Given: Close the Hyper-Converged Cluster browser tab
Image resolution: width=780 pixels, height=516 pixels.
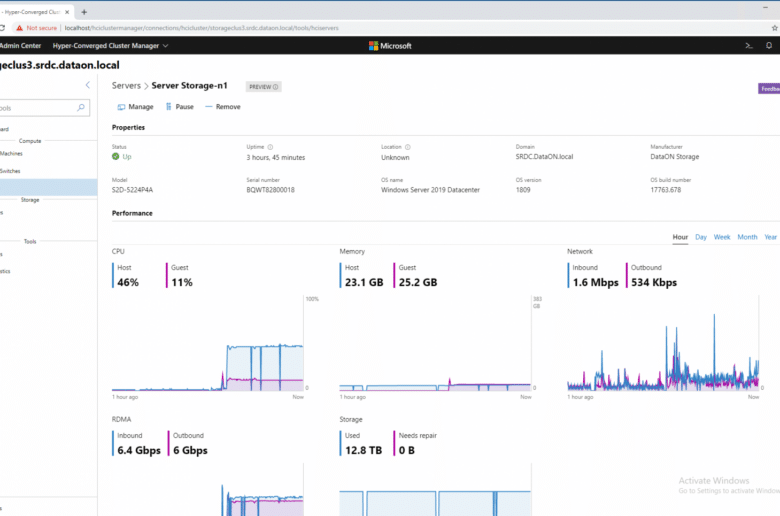Looking at the screenshot, I should 67,12.
